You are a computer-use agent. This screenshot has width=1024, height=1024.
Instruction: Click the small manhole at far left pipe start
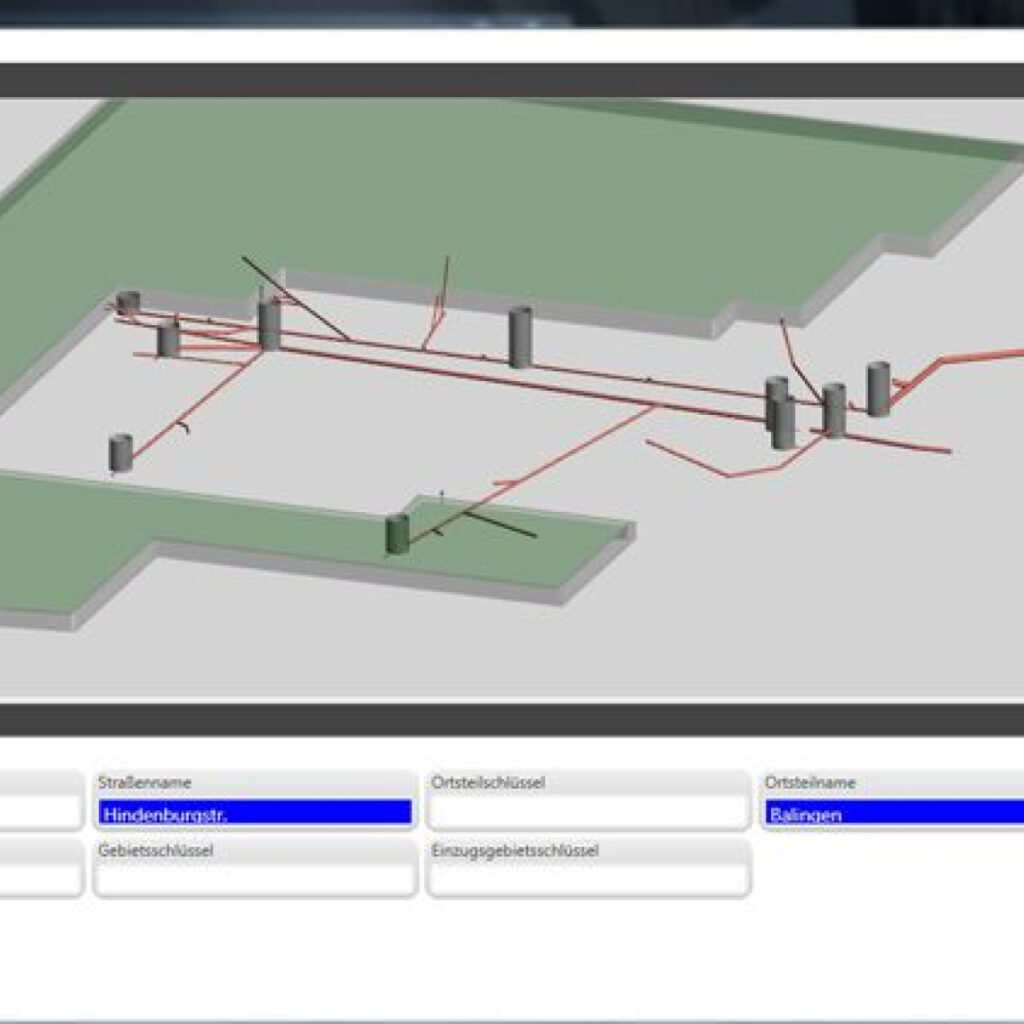128,301
